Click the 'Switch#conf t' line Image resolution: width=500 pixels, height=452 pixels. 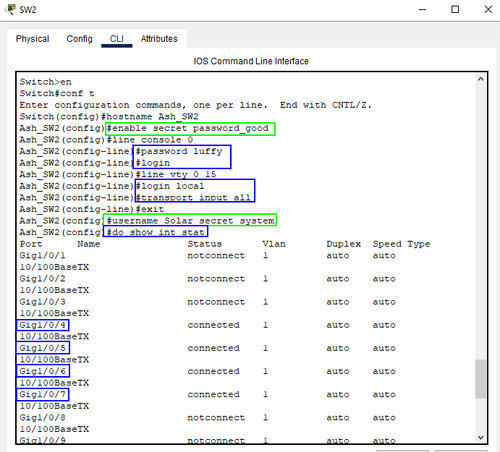[x=57, y=94]
